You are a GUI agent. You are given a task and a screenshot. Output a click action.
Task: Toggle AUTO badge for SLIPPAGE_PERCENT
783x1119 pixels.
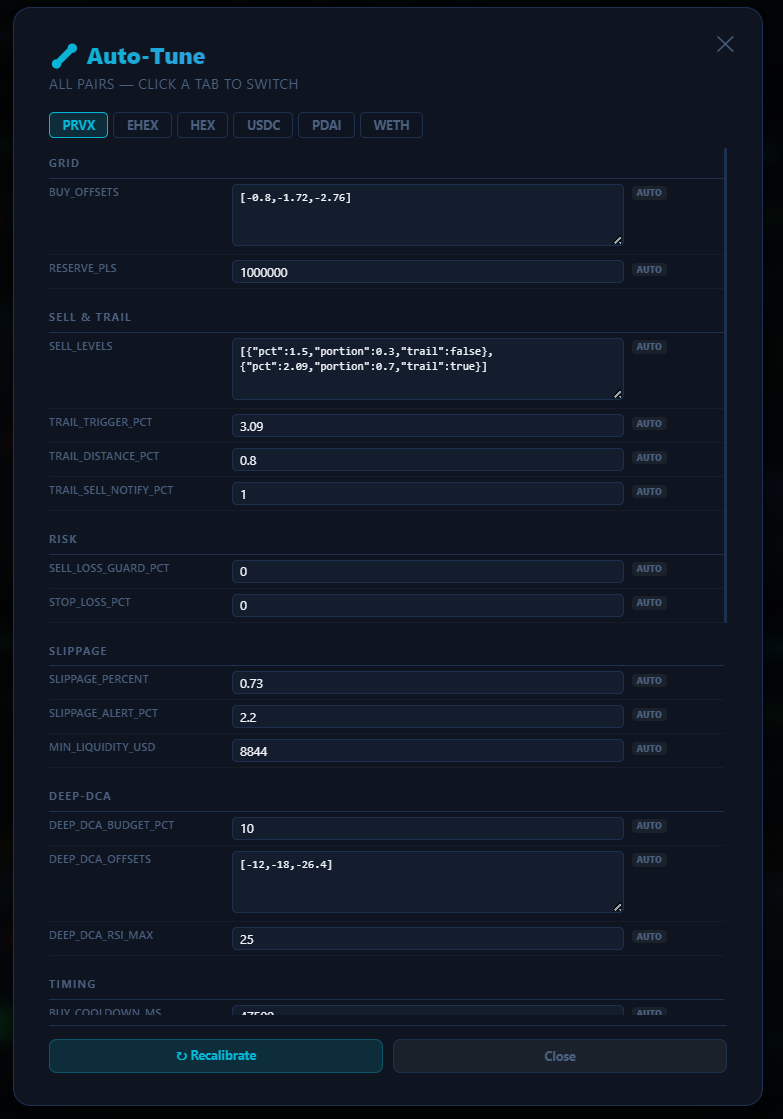649,681
